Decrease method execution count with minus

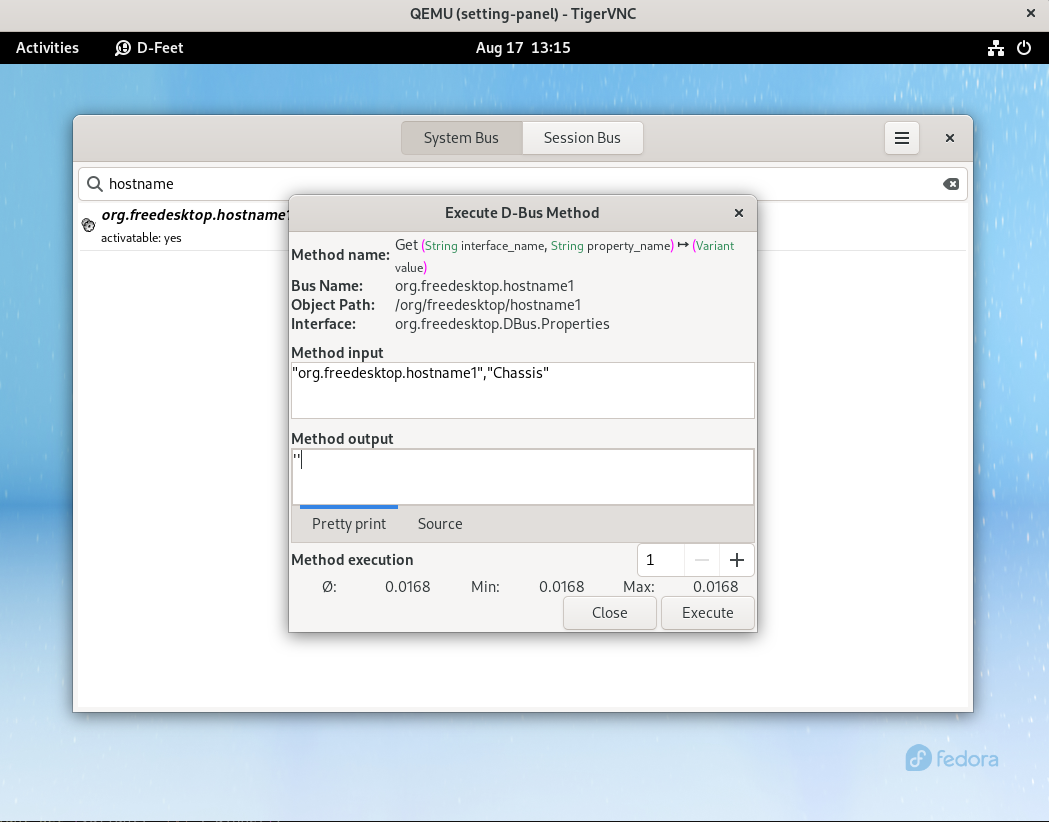[x=702, y=560]
